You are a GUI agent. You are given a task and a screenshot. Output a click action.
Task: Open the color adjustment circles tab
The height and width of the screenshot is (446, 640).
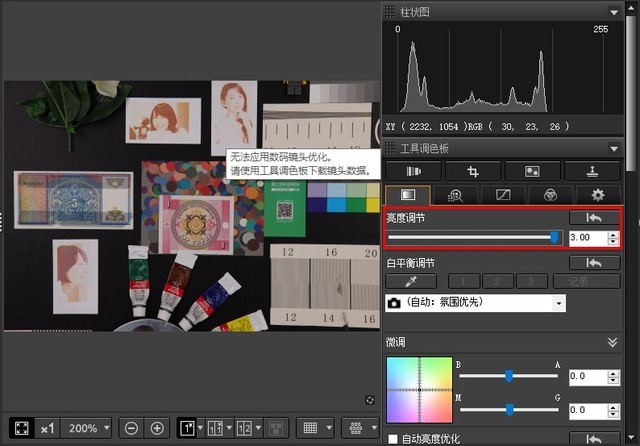pyautogui.click(x=550, y=195)
